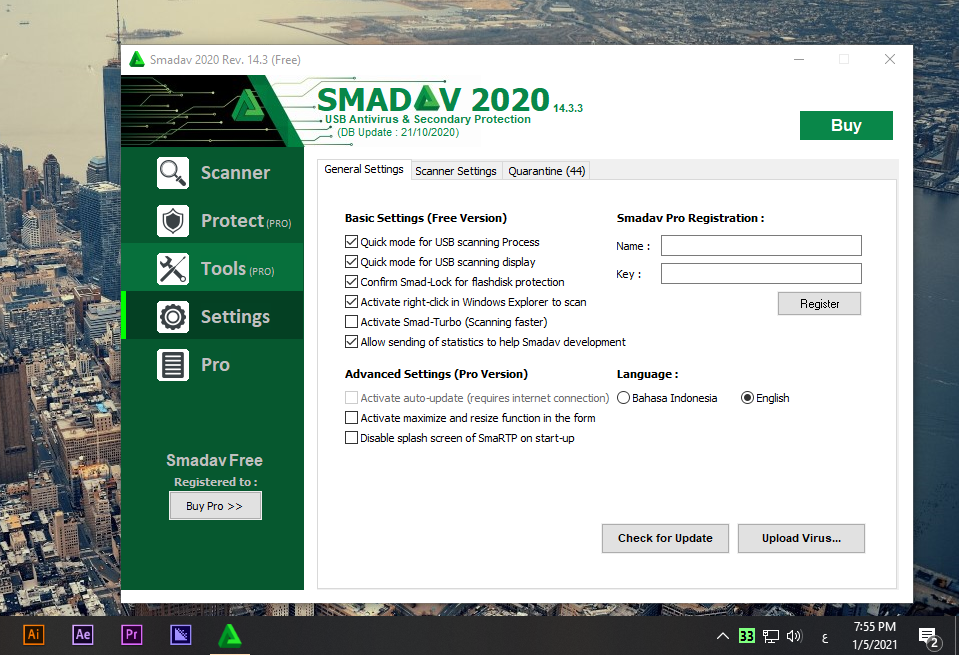Image resolution: width=959 pixels, height=655 pixels.
Task: Go to Tools (PRO) in sidebar
Action: click(x=237, y=269)
